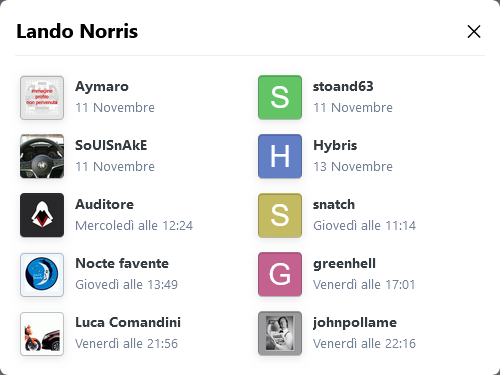Select the SoUlSnAkE username

tap(111, 145)
